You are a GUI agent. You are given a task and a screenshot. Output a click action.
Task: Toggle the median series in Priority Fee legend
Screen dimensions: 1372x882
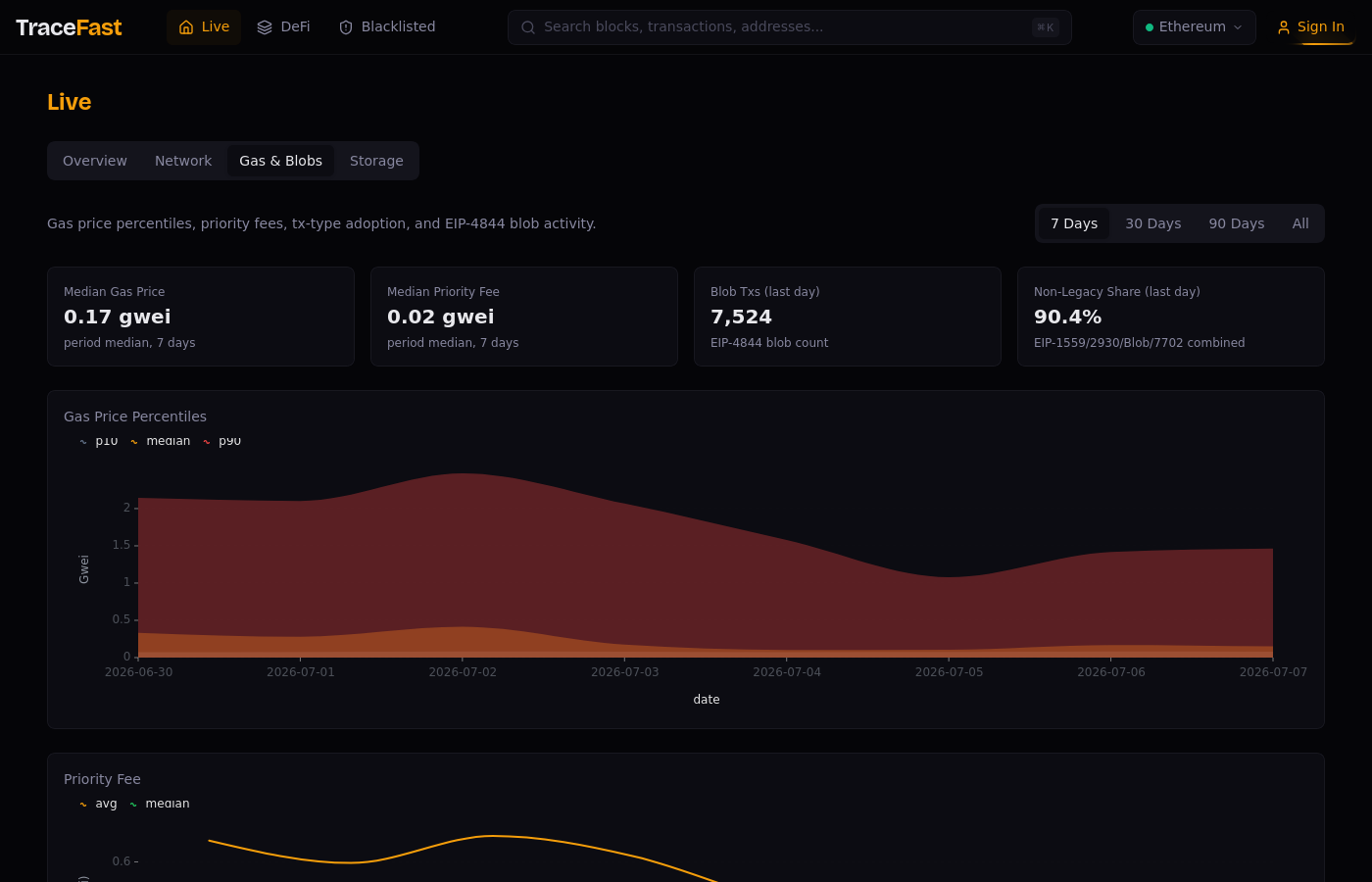click(159, 804)
